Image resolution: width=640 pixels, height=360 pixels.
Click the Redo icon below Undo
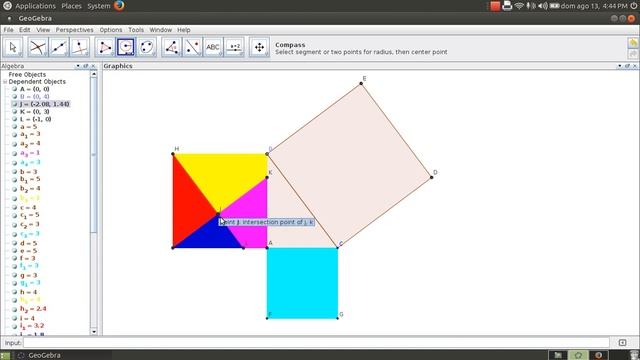click(x=633, y=54)
